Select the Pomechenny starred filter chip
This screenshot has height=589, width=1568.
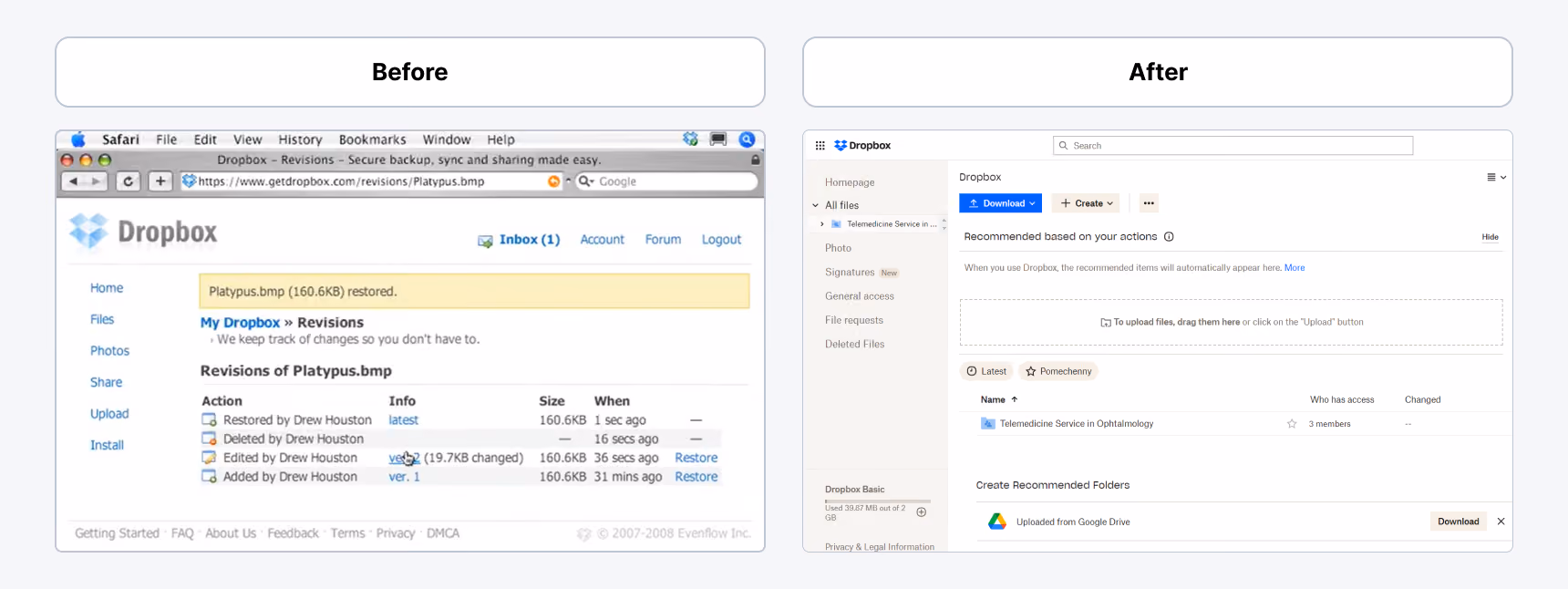1058,371
